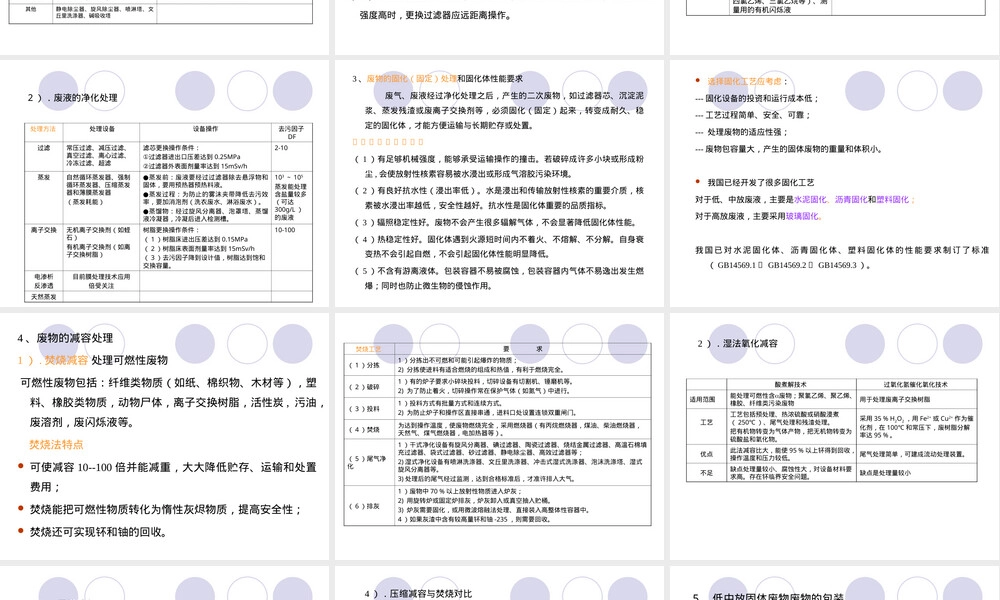Select the (4) 焚烧 row label
The height and width of the screenshot is (600, 1000).
pyautogui.click(x=364, y=429)
